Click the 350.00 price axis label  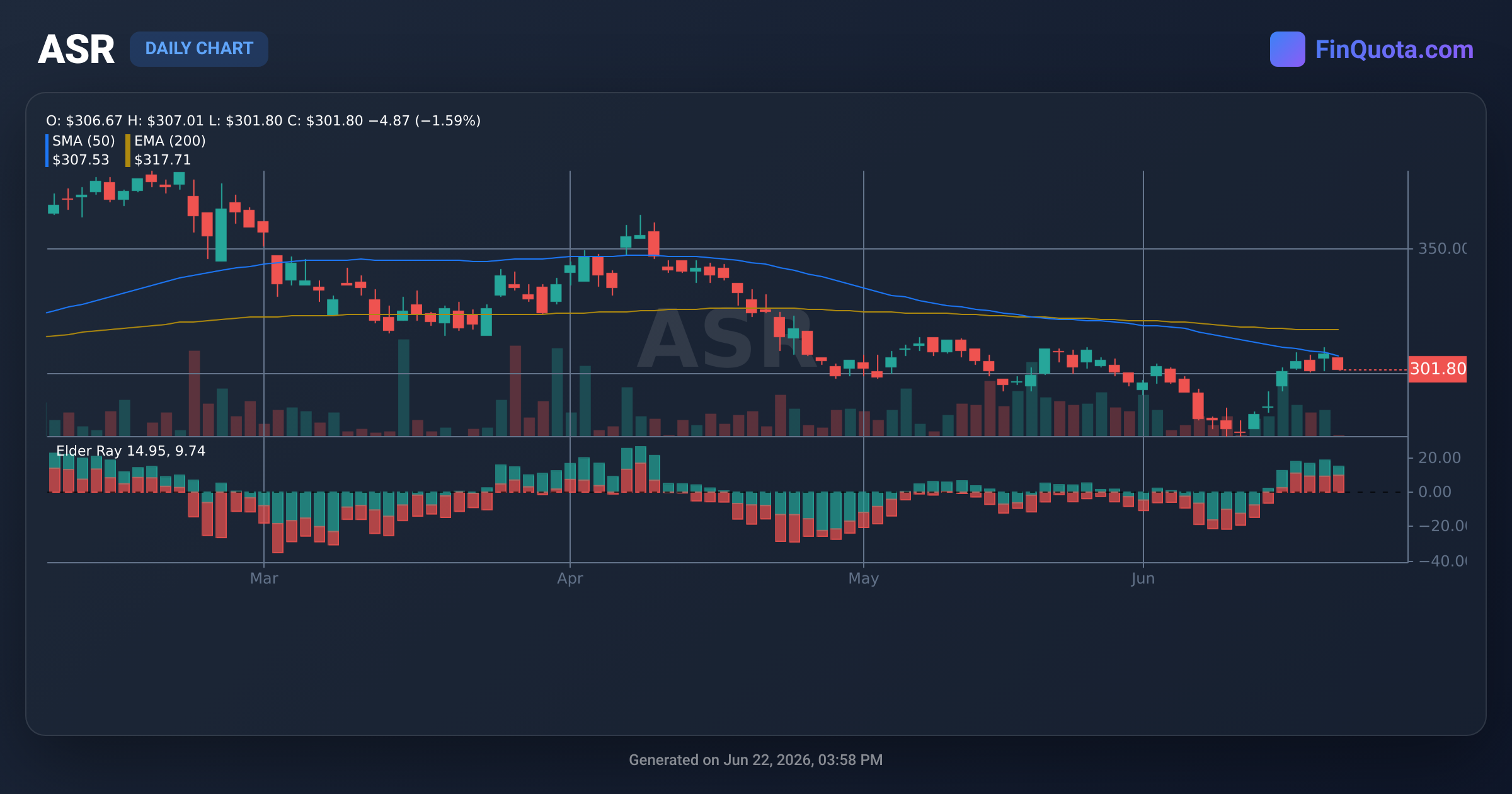point(1442,249)
